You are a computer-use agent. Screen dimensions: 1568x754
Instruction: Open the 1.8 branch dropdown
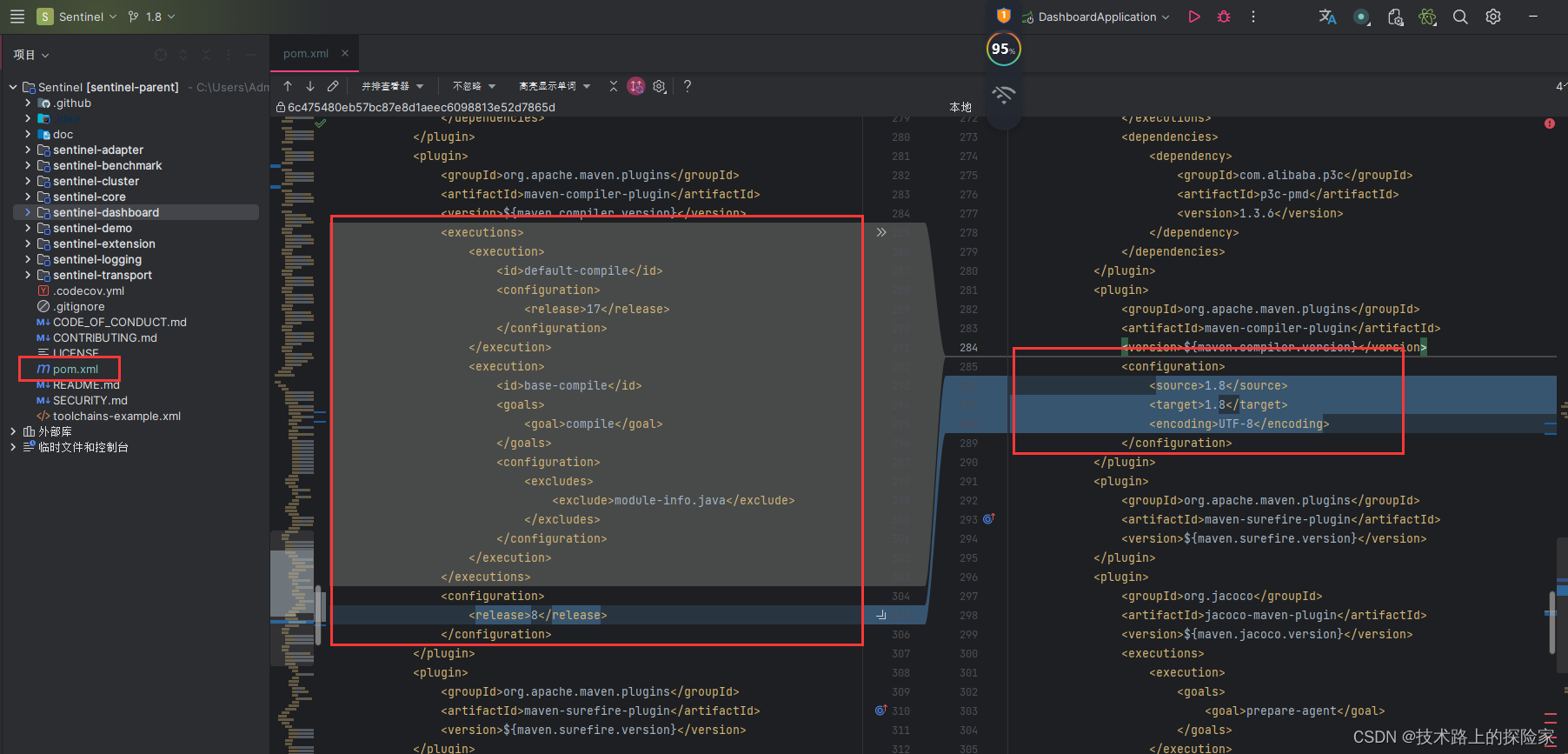click(x=151, y=17)
